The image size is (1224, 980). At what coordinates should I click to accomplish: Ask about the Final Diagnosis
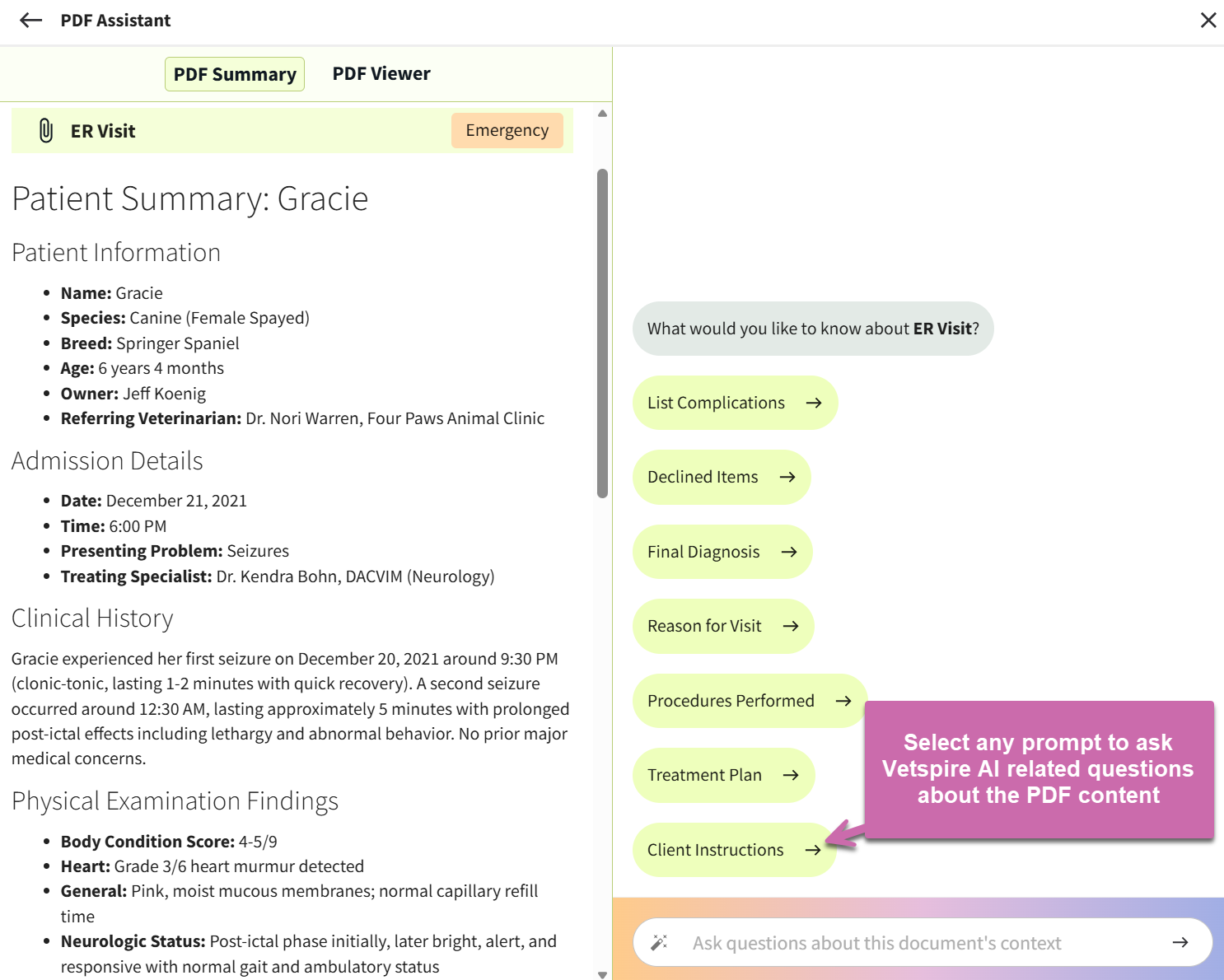(722, 552)
